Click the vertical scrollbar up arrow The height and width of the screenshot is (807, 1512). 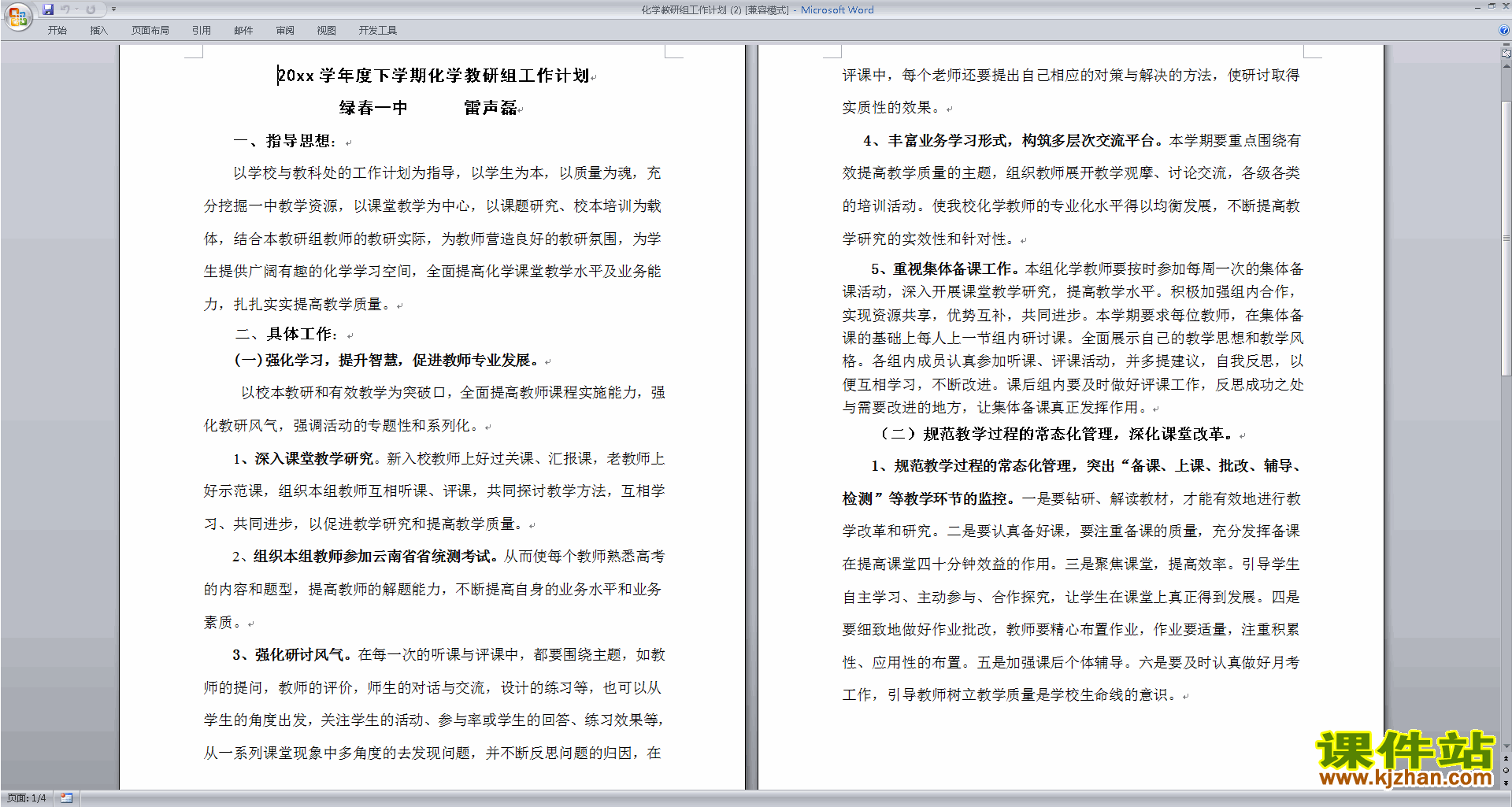coord(1506,65)
